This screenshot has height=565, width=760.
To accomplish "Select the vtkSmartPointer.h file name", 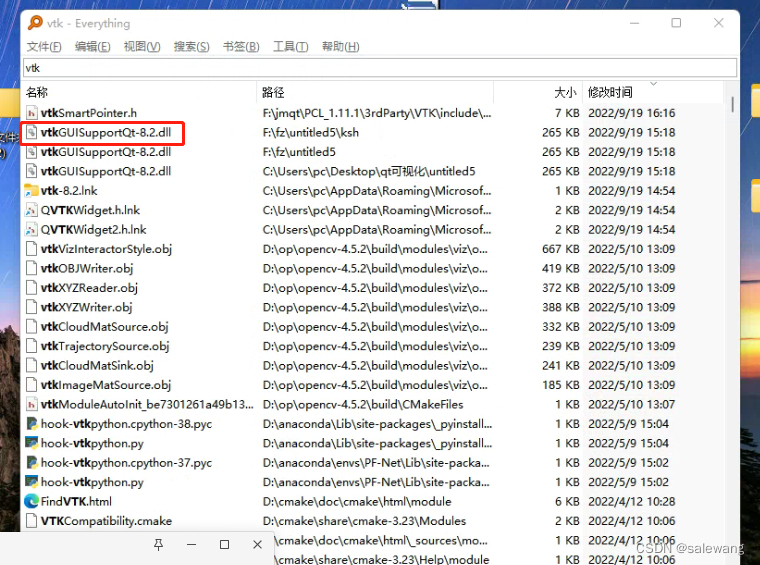I will coord(89,113).
